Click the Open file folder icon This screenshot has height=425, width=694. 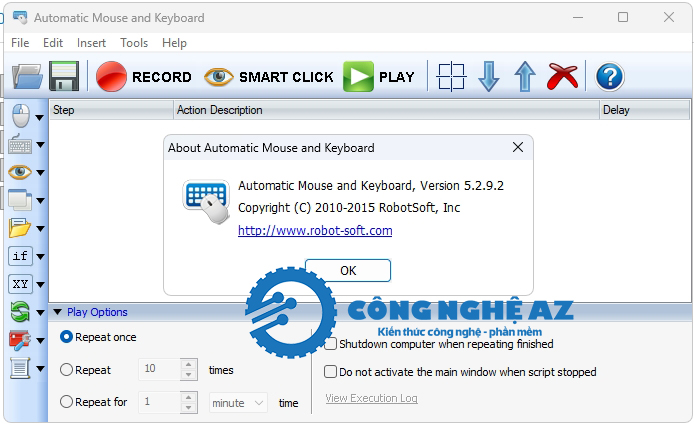[27, 77]
